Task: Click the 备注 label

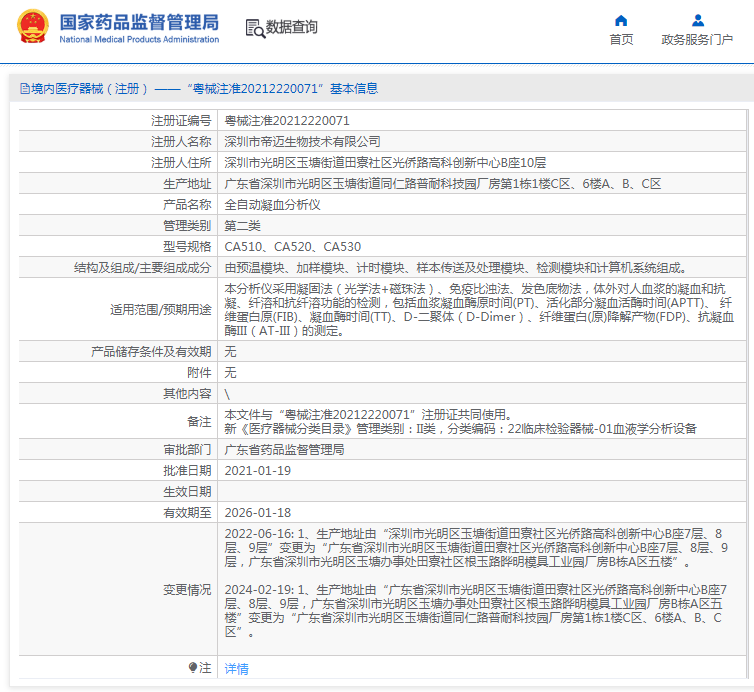Action: click(x=199, y=422)
